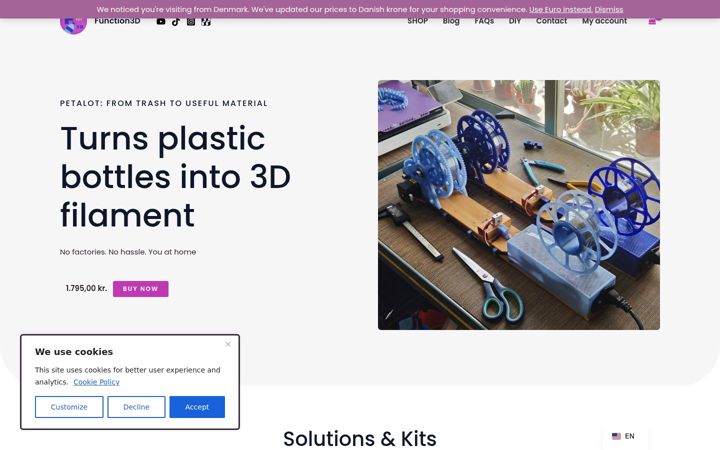Viewport: 720px width, 450px height.
Task: Open My account page
Action: [x=604, y=21]
